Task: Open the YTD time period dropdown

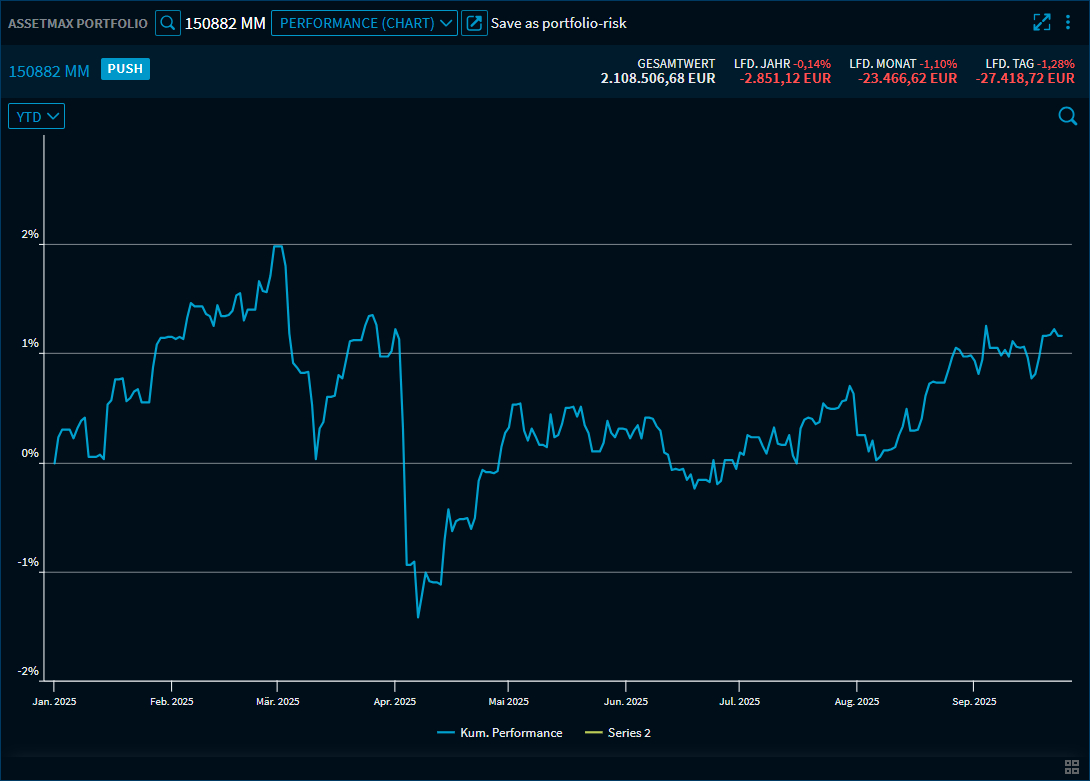Action: [x=36, y=116]
